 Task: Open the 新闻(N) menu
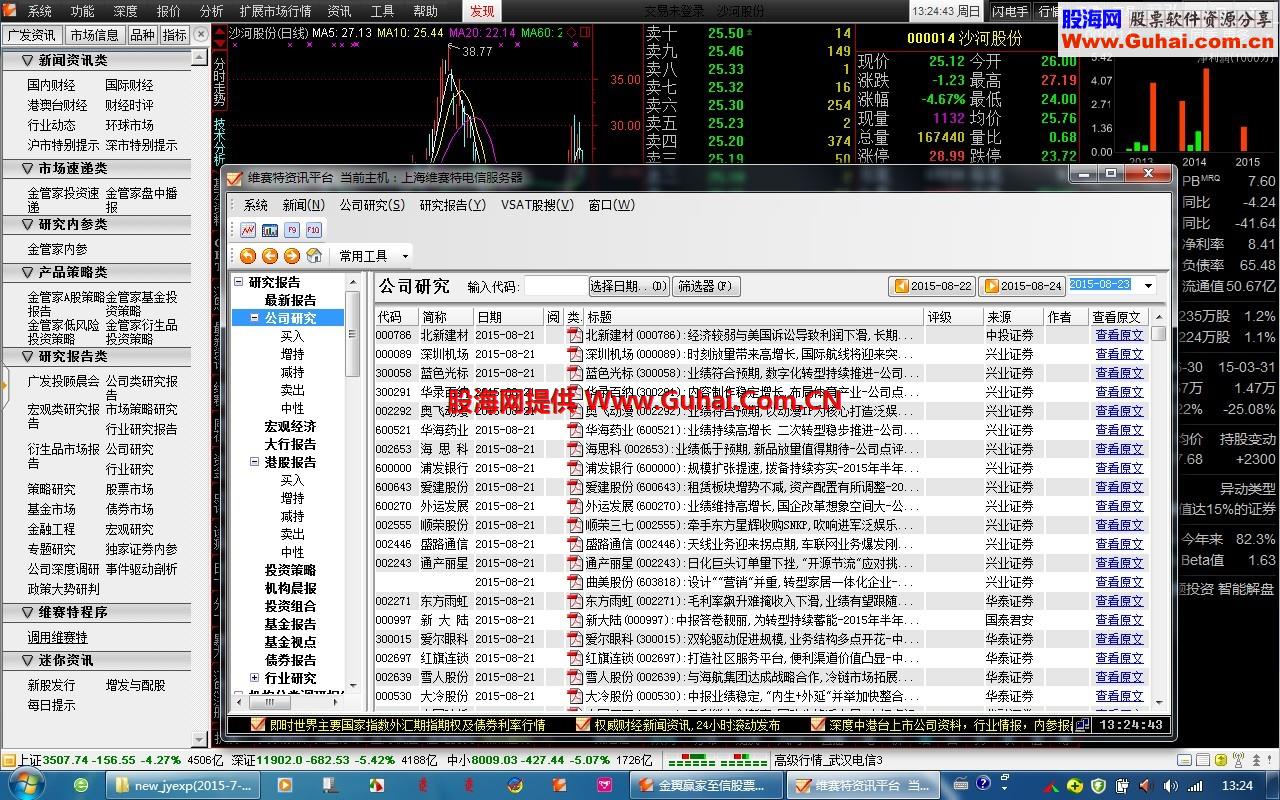click(303, 205)
